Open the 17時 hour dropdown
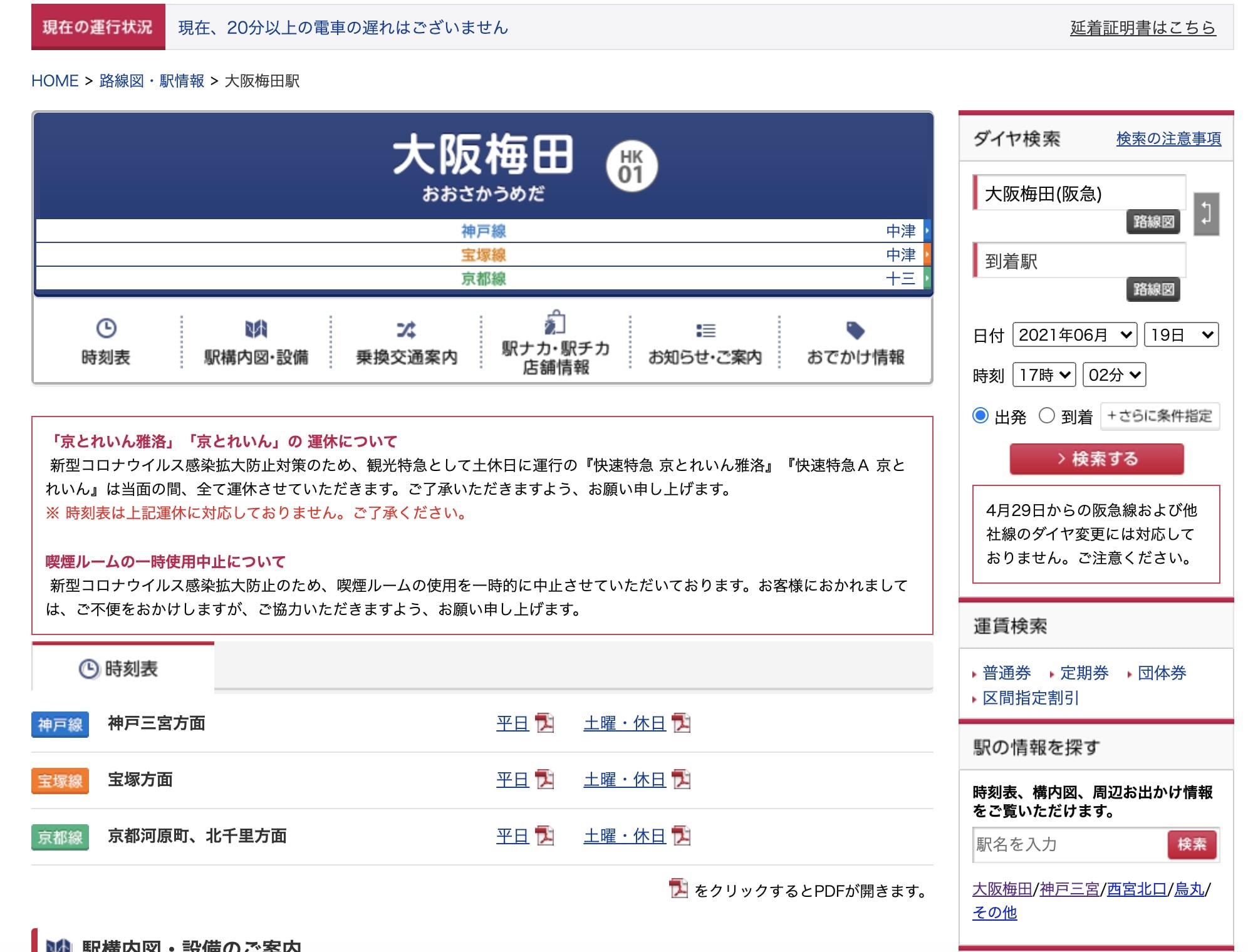 [x=1044, y=375]
